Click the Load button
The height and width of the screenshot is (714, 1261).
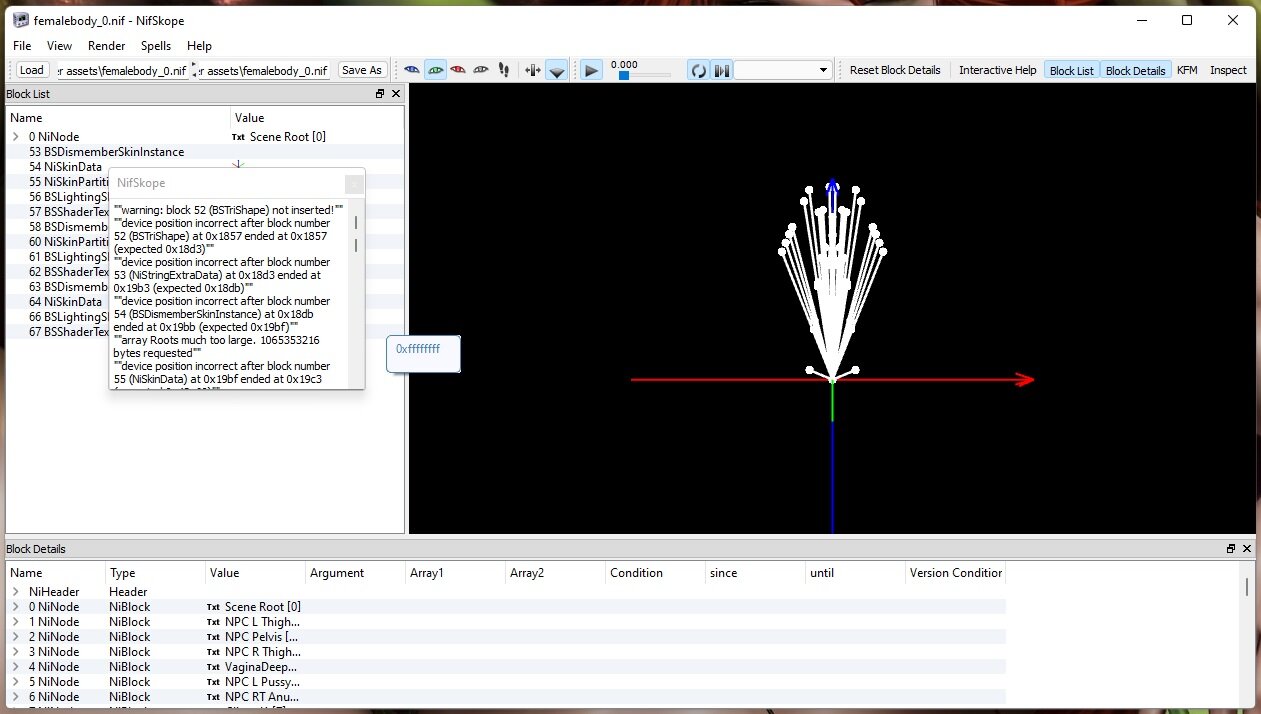32,70
